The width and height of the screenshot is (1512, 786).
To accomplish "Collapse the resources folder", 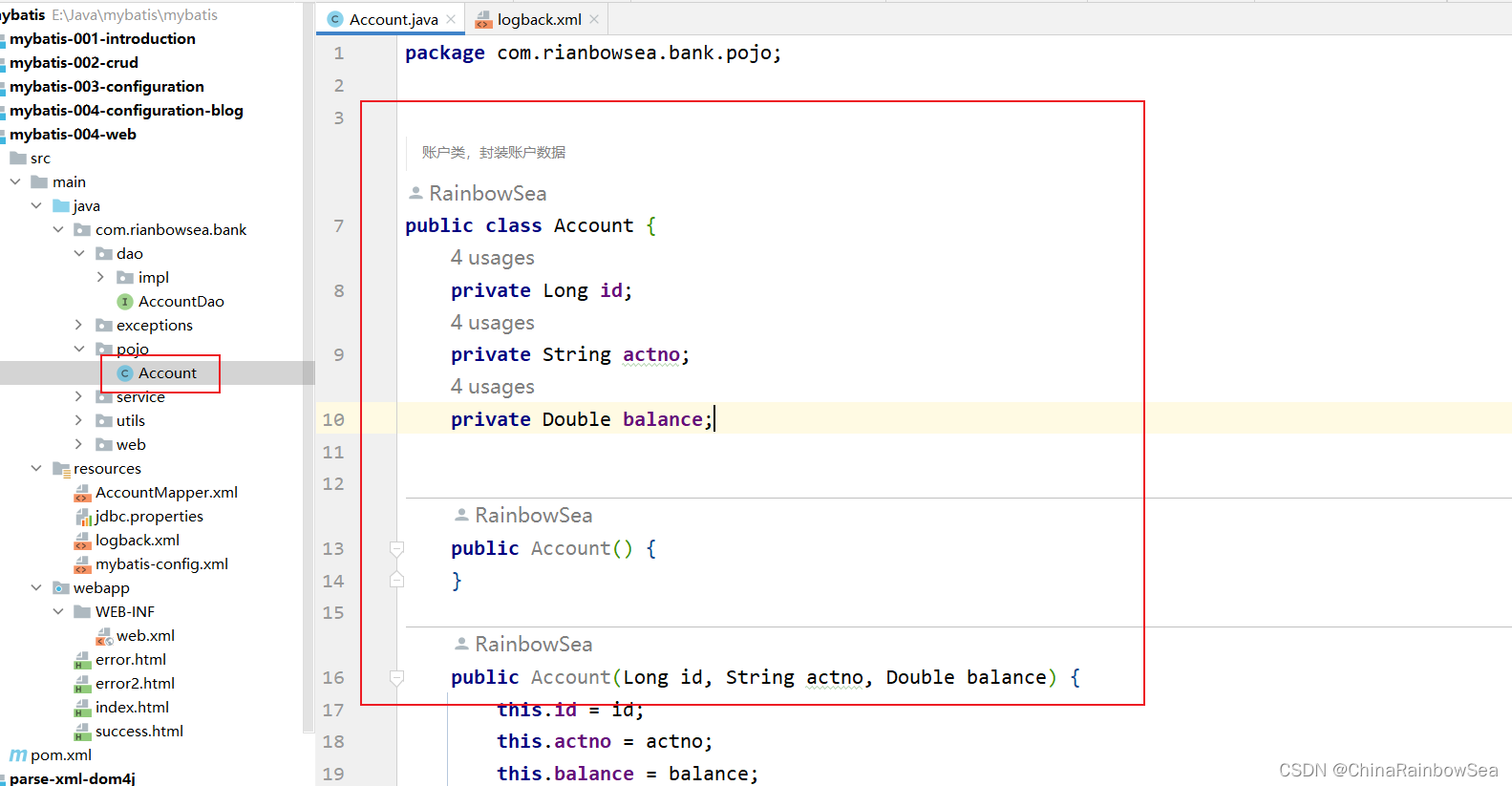I will [x=36, y=469].
